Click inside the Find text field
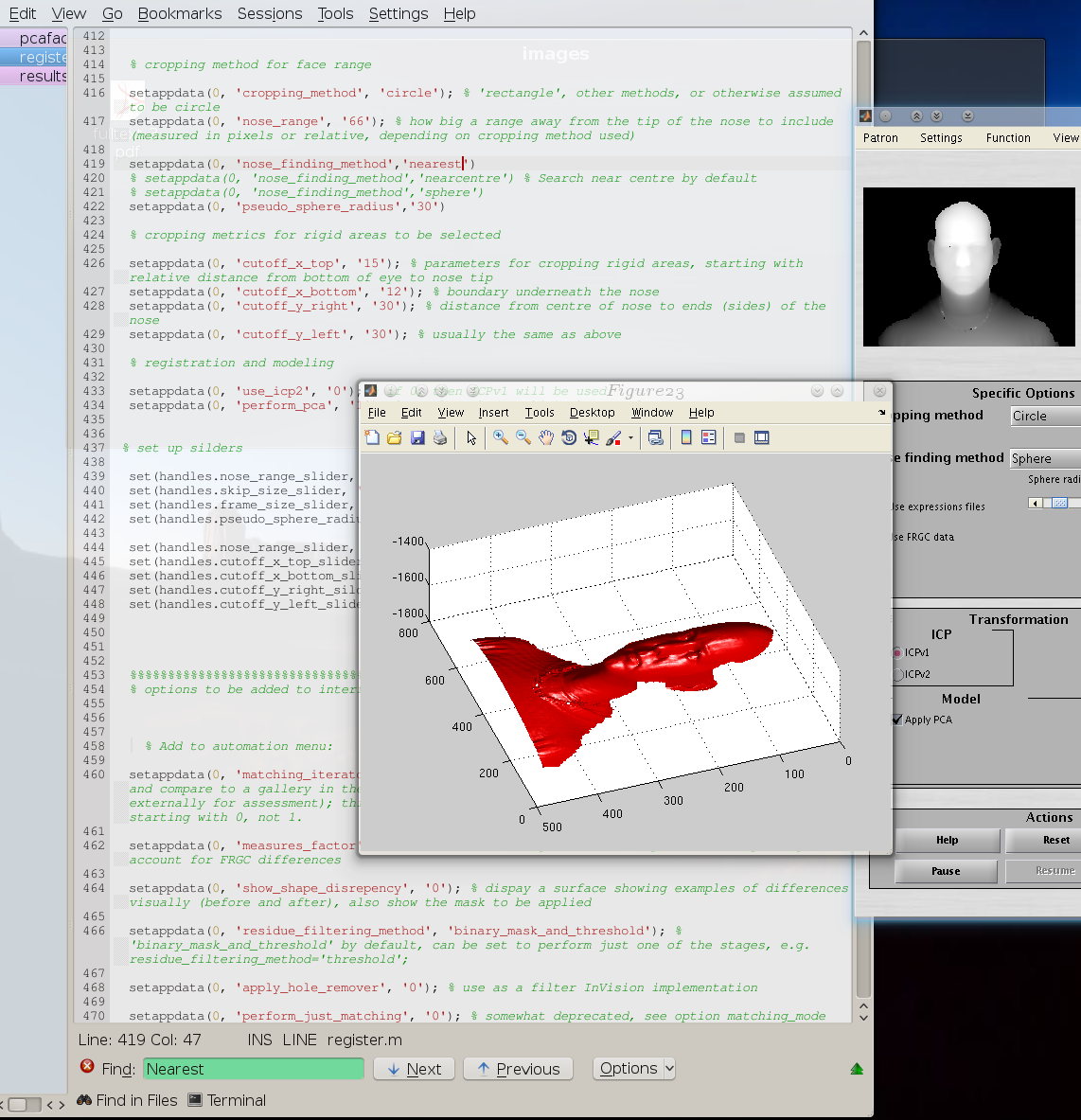The width and height of the screenshot is (1081, 1120). pos(253,1068)
